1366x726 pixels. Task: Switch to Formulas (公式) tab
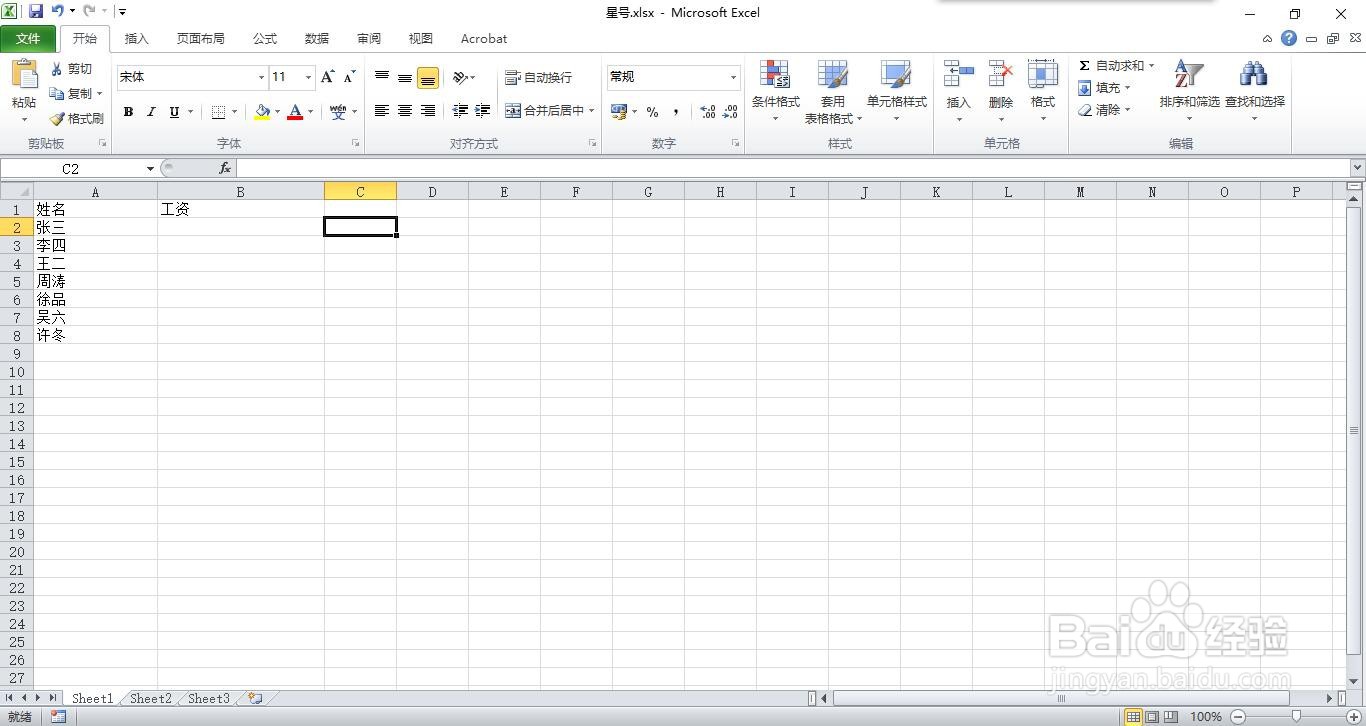pyautogui.click(x=264, y=38)
